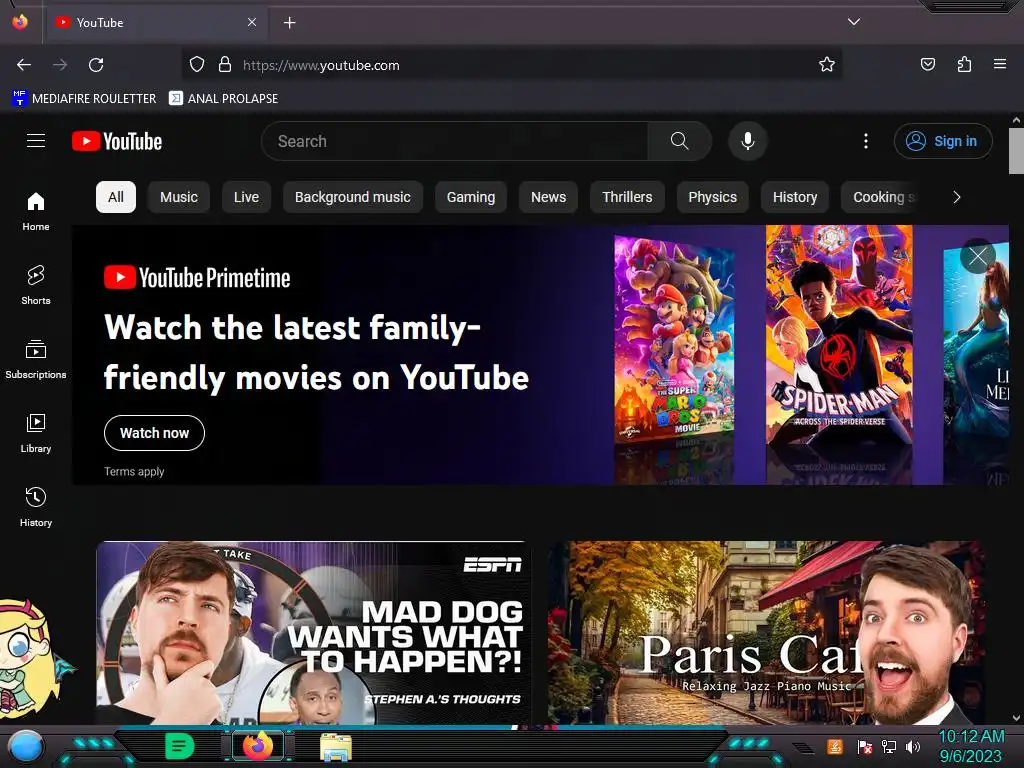The image size is (1024, 768).
Task: Select the Thrillers category chip
Action: click(x=627, y=197)
